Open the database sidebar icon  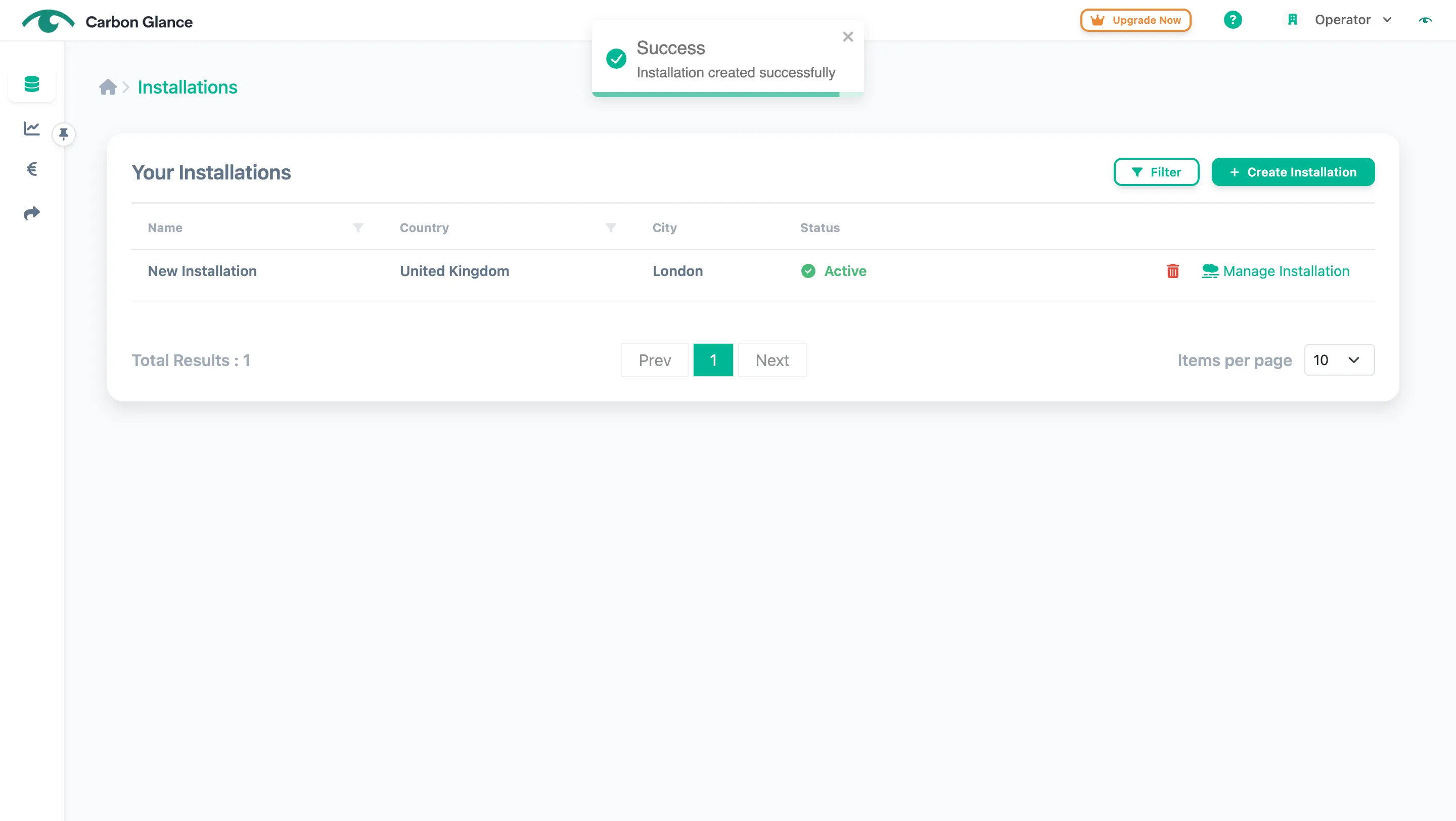click(32, 84)
